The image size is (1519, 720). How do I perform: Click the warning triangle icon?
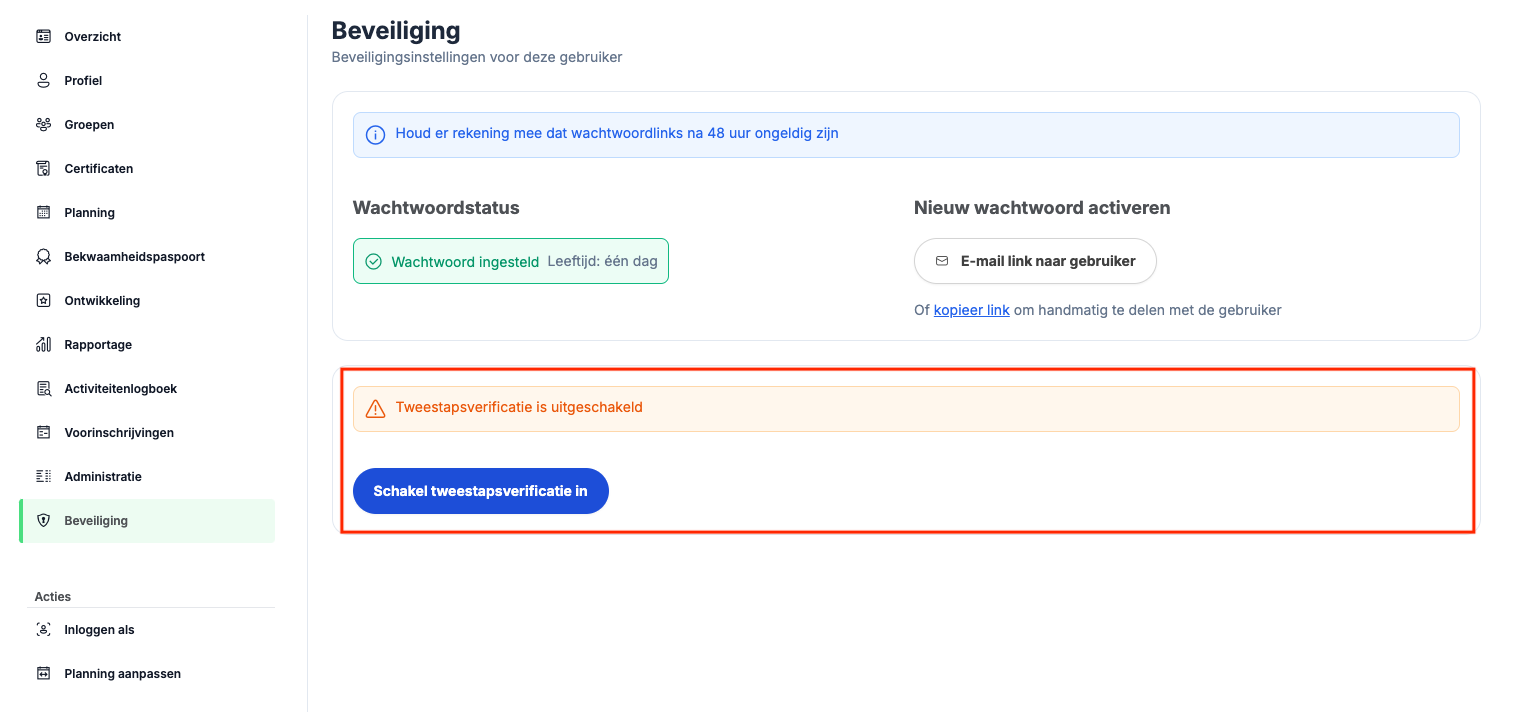(x=375, y=409)
